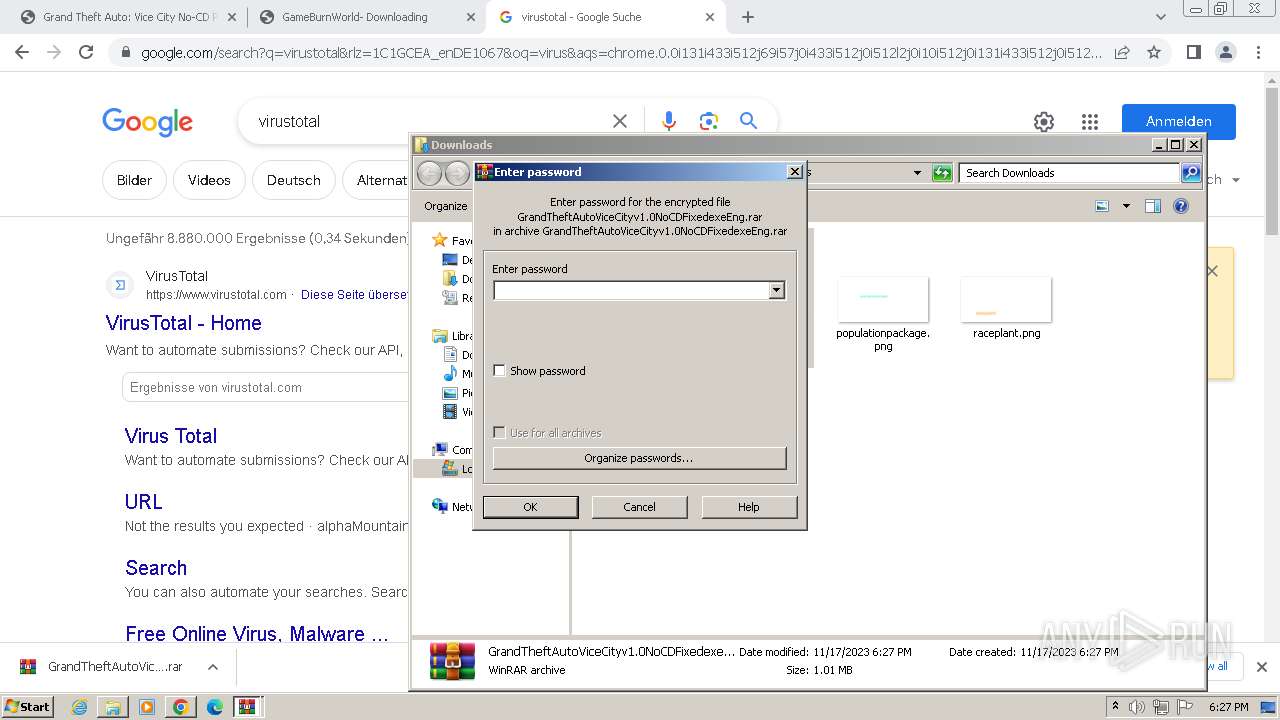Image resolution: width=1280 pixels, height=720 pixels.
Task: Click the Share this page icon in the address bar
Action: point(1122,53)
